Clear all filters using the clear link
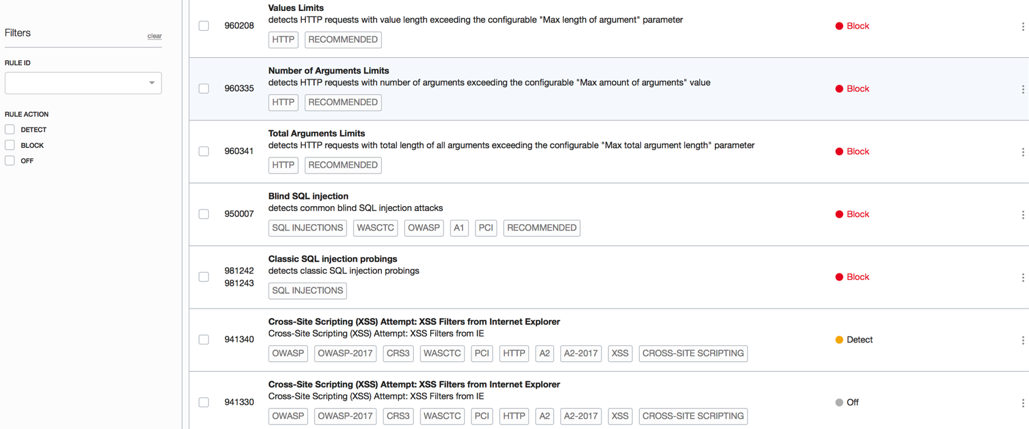1029x429 pixels. click(x=154, y=36)
